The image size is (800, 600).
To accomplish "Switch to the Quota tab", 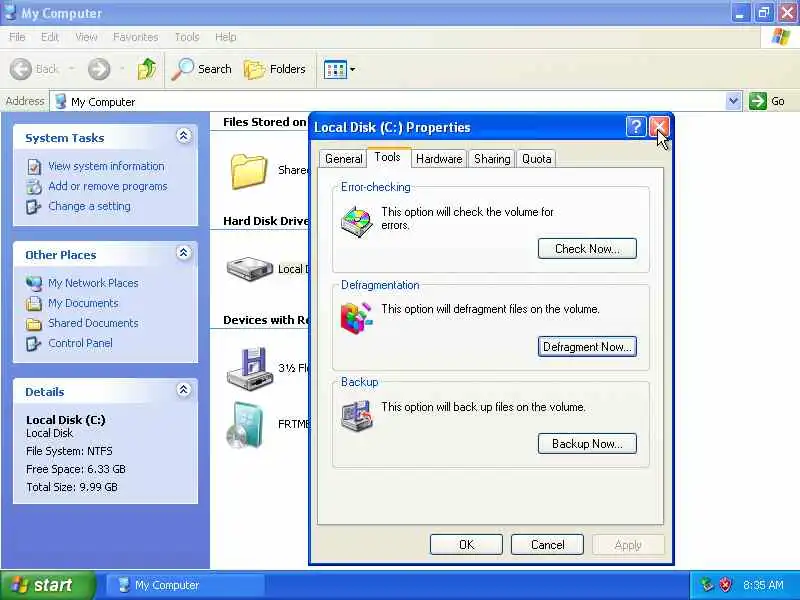I will coord(536,159).
